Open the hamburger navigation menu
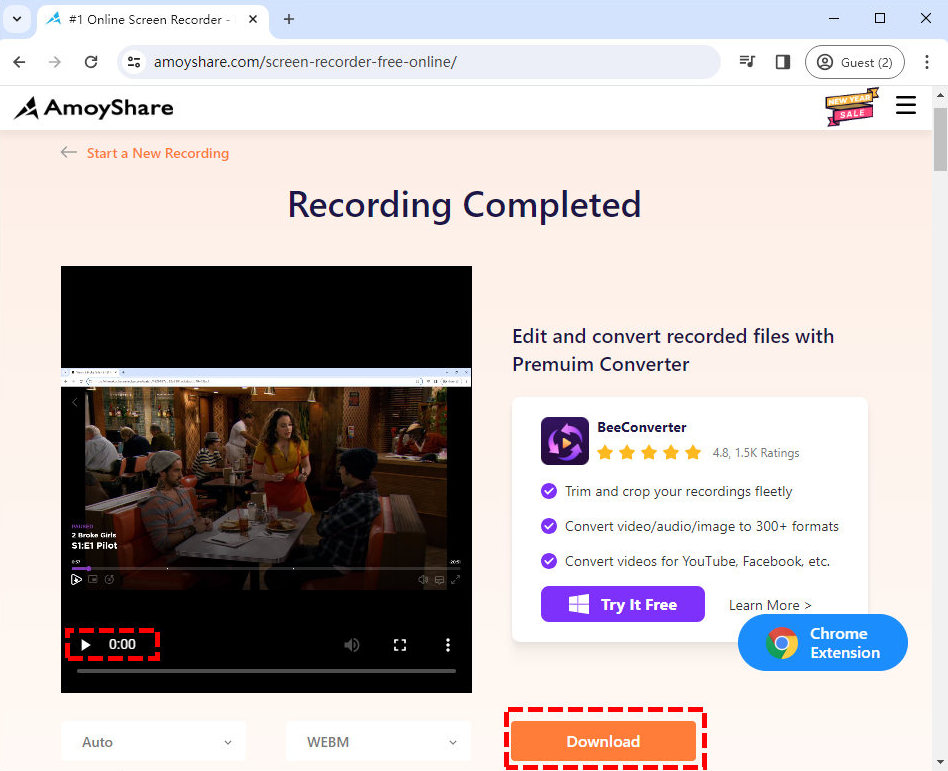This screenshot has height=771, width=948. click(906, 105)
